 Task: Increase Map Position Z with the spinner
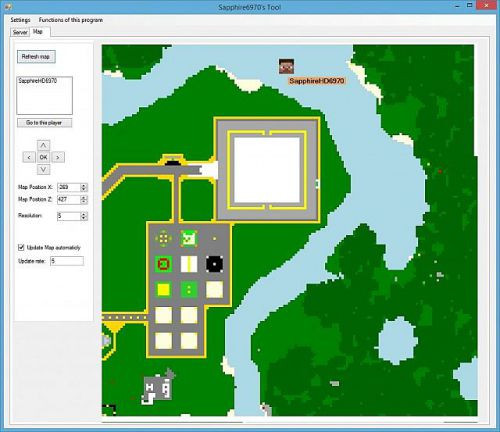coord(84,198)
